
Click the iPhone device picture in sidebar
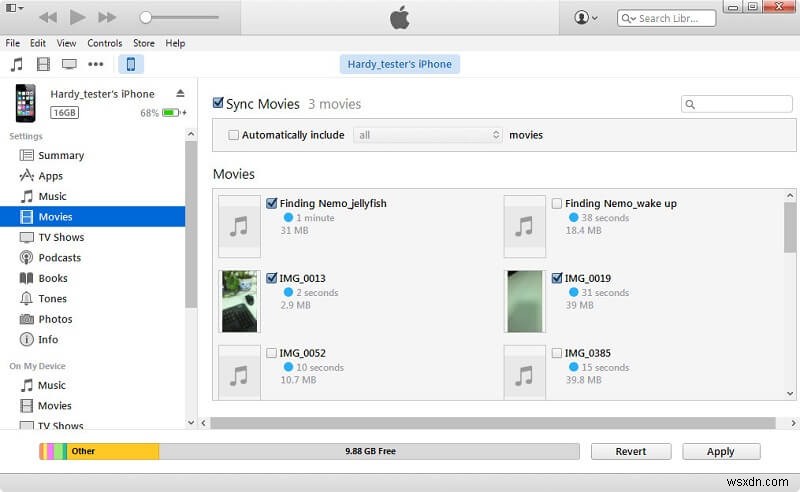coord(25,103)
